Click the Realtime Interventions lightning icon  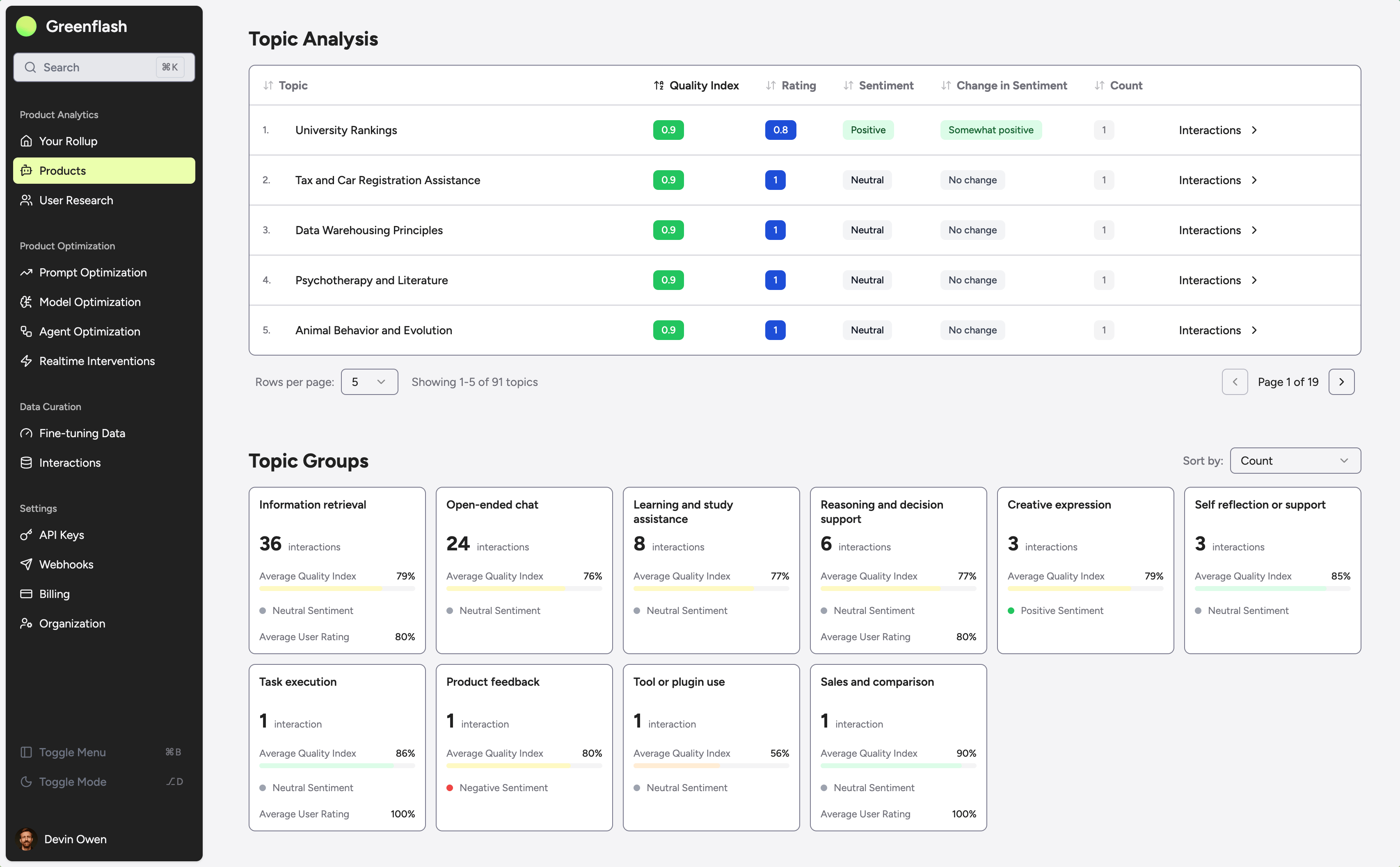[26, 360]
